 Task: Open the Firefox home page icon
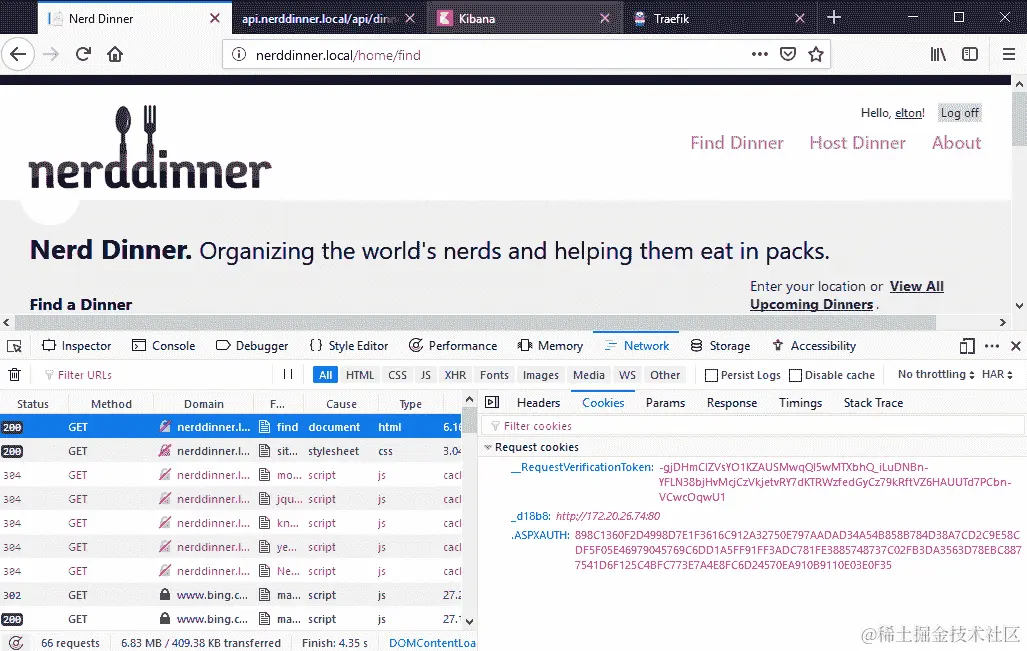point(115,54)
